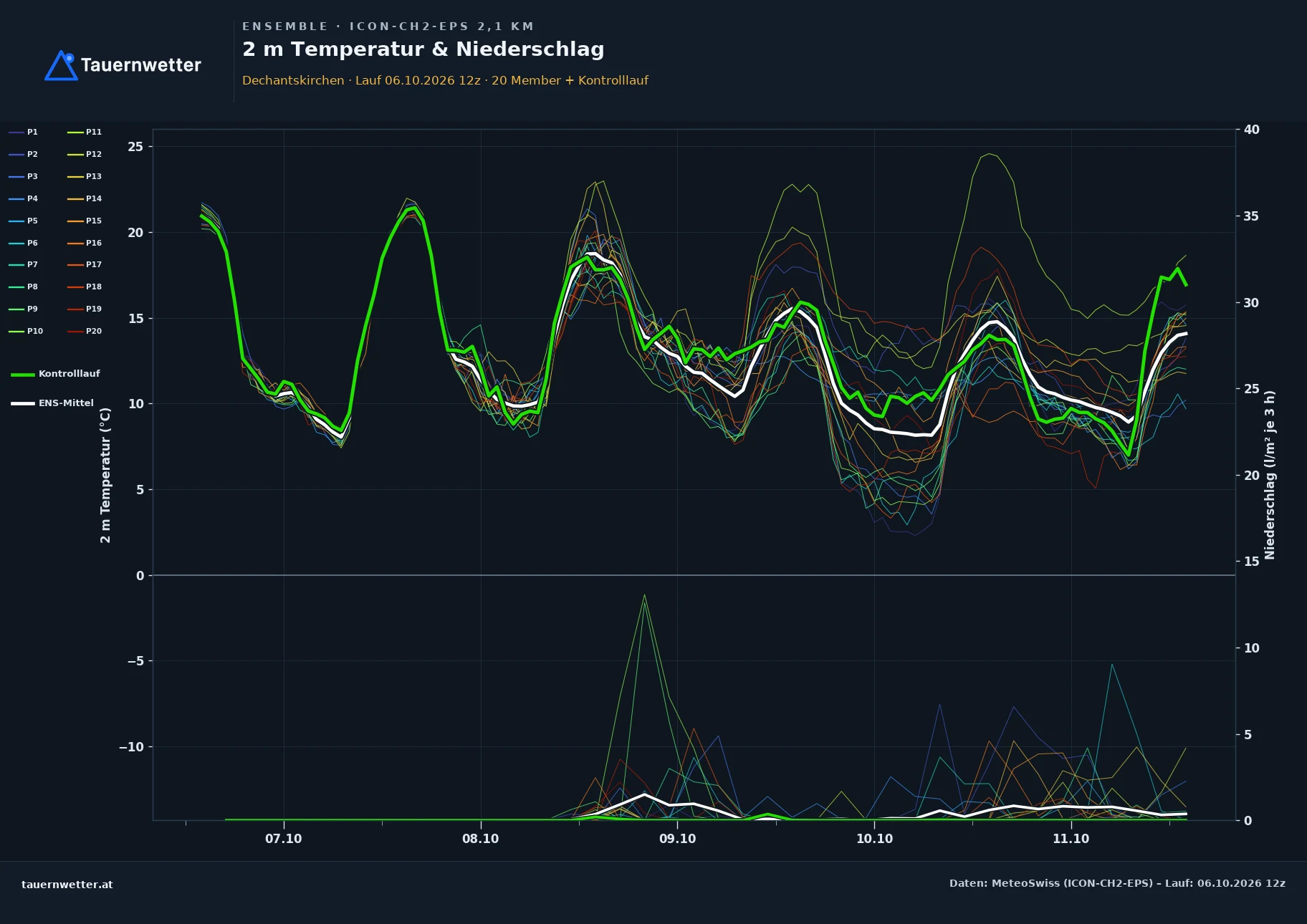
Task: Select the P2 legend entry
Action: 24,154
